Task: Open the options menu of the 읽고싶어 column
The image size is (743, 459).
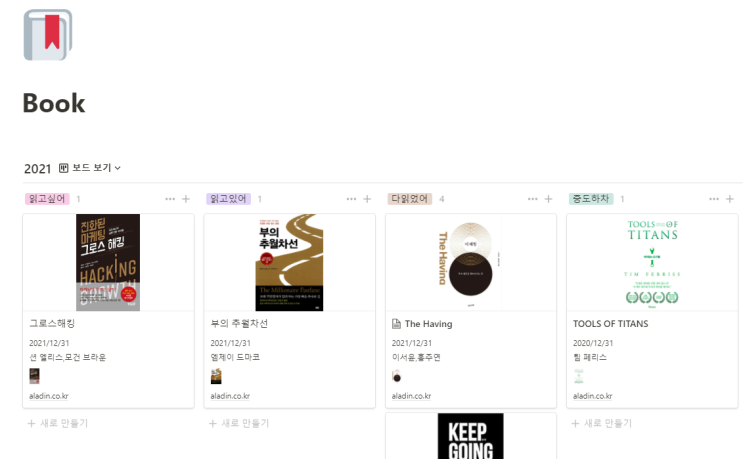Action: coord(170,199)
